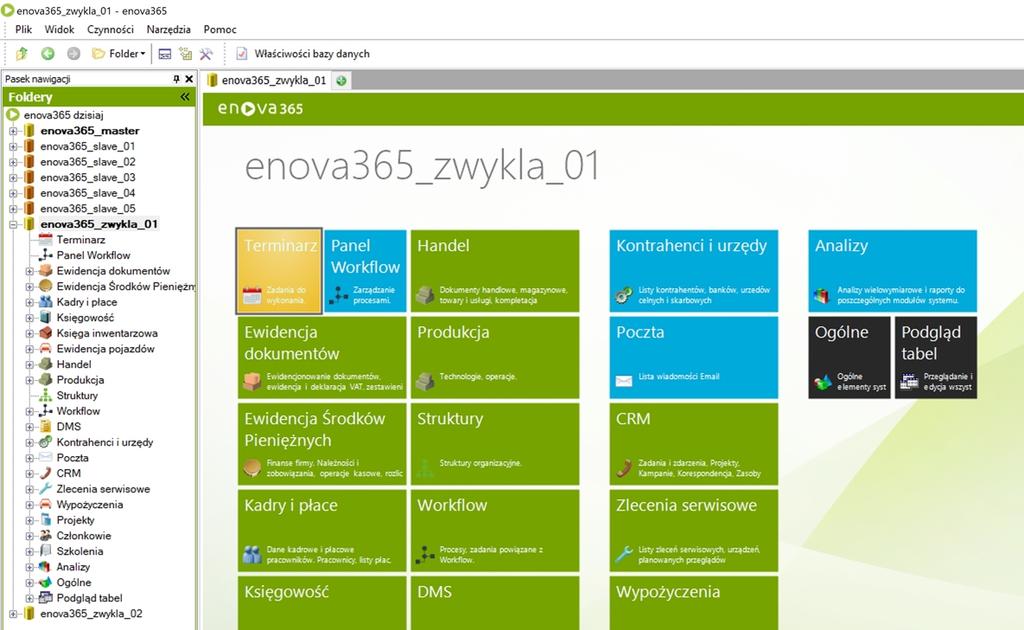The height and width of the screenshot is (630, 1024).
Task: Click Analizy icon in tree
Action: tap(45, 567)
